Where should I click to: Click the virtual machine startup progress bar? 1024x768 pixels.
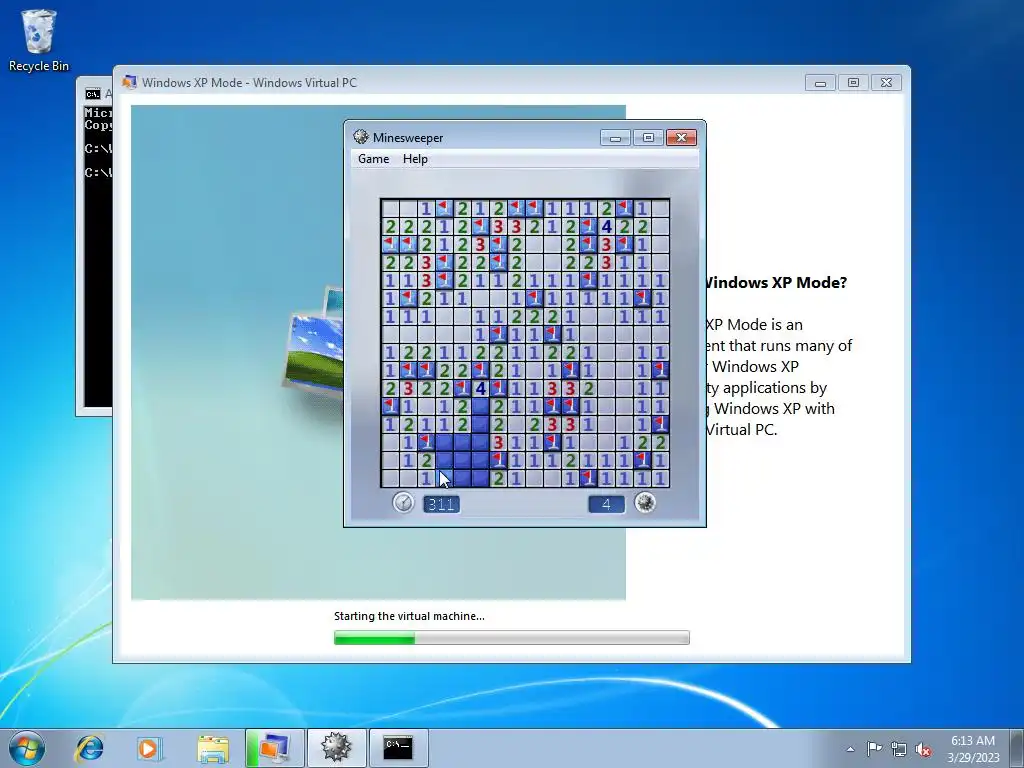click(x=511, y=637)
